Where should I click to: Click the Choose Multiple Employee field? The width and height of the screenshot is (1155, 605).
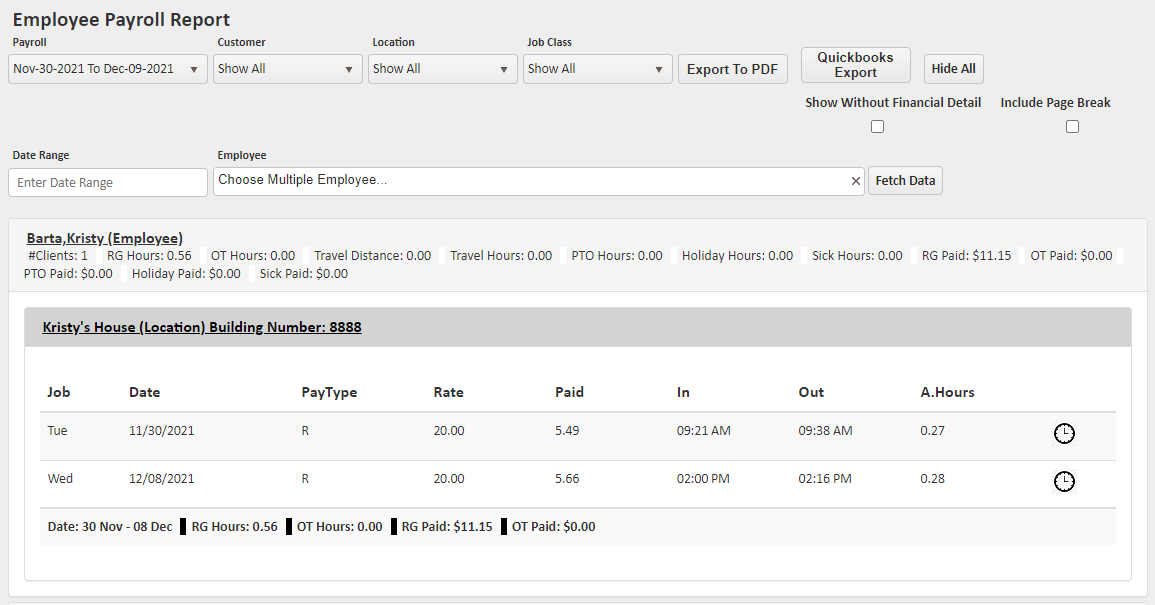(530, 181)
